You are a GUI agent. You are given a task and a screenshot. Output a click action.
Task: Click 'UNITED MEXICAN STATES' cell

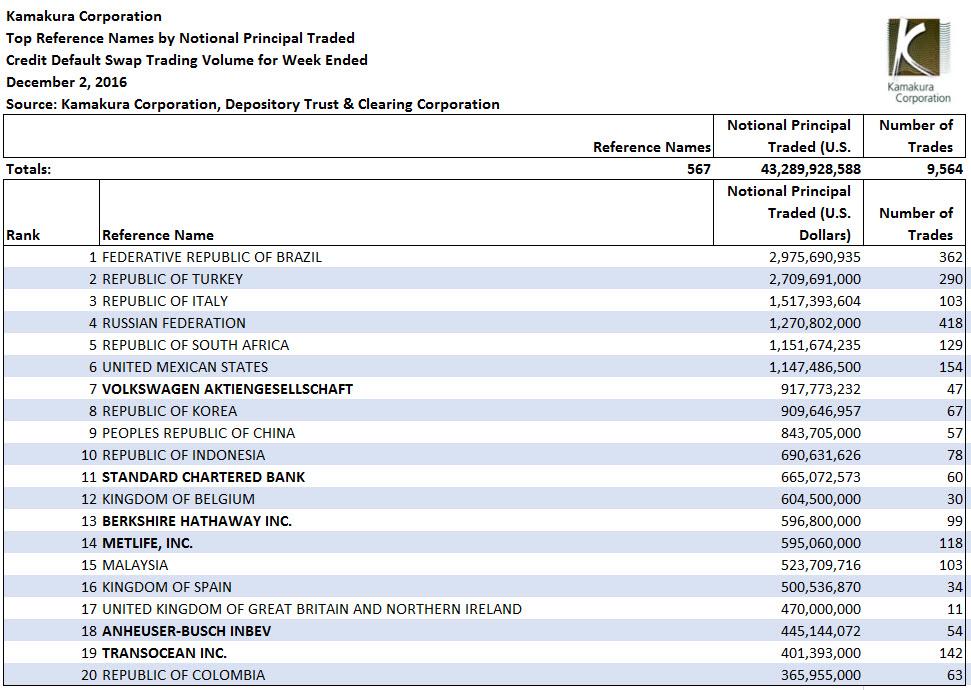coord(185,367)
